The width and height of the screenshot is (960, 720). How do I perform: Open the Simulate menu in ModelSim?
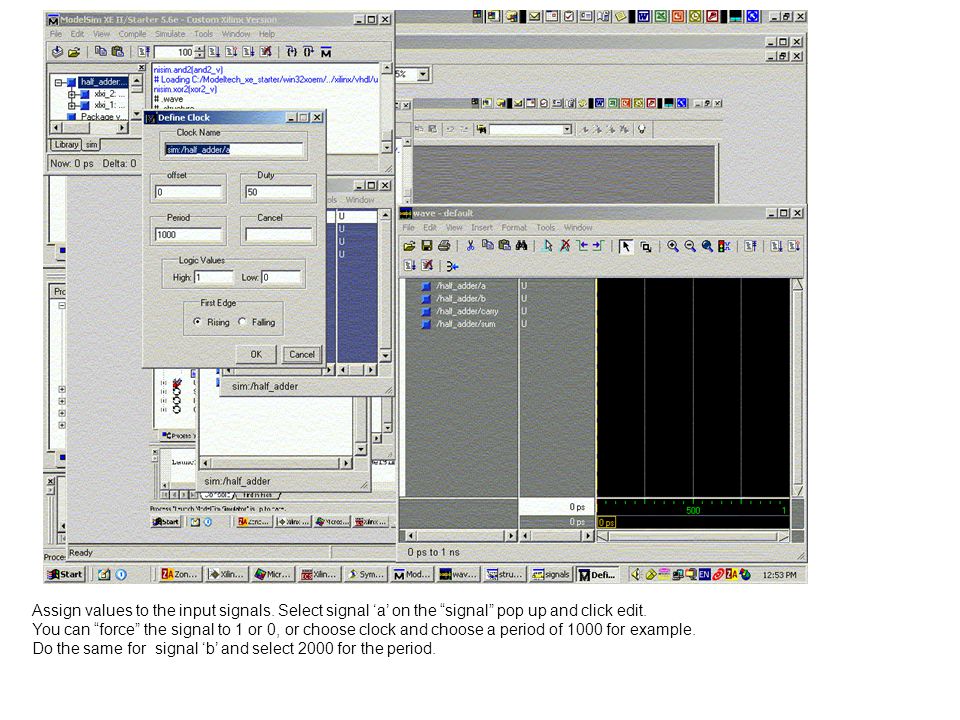click(x=170, y=34)
